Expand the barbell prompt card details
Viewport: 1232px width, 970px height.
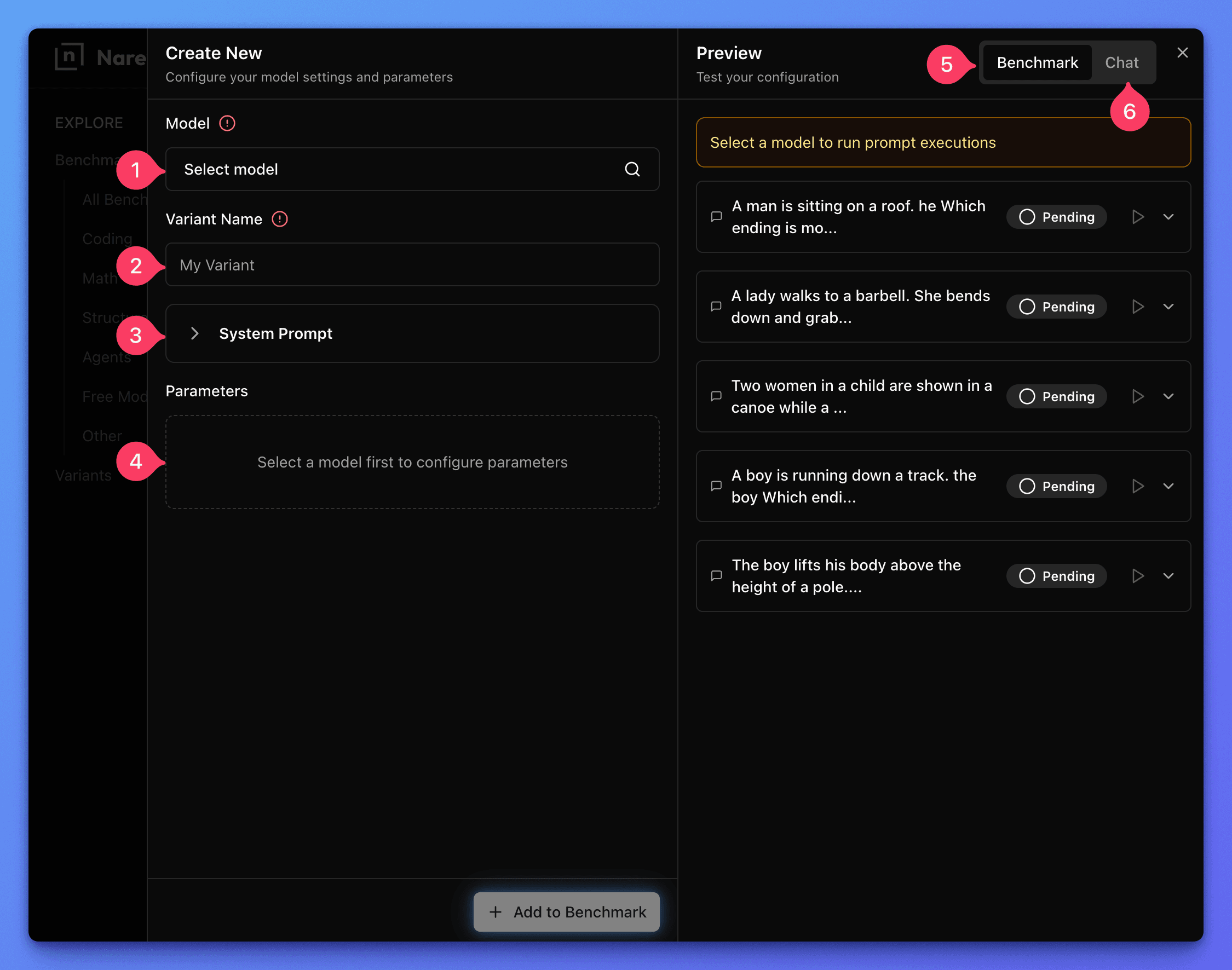[x=1168, y=306]
